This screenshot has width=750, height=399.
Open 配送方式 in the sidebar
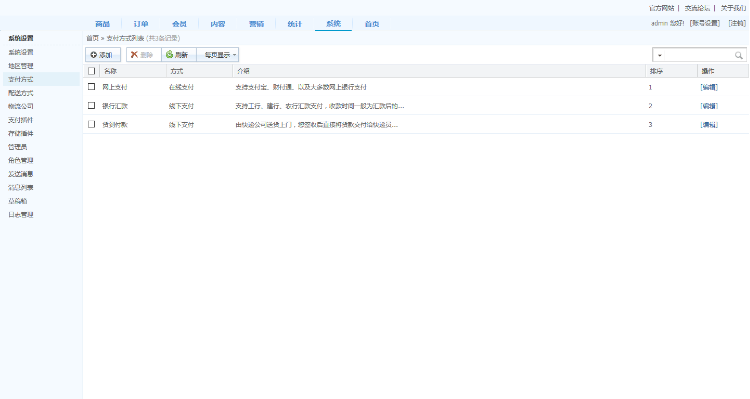click(21, 93)
